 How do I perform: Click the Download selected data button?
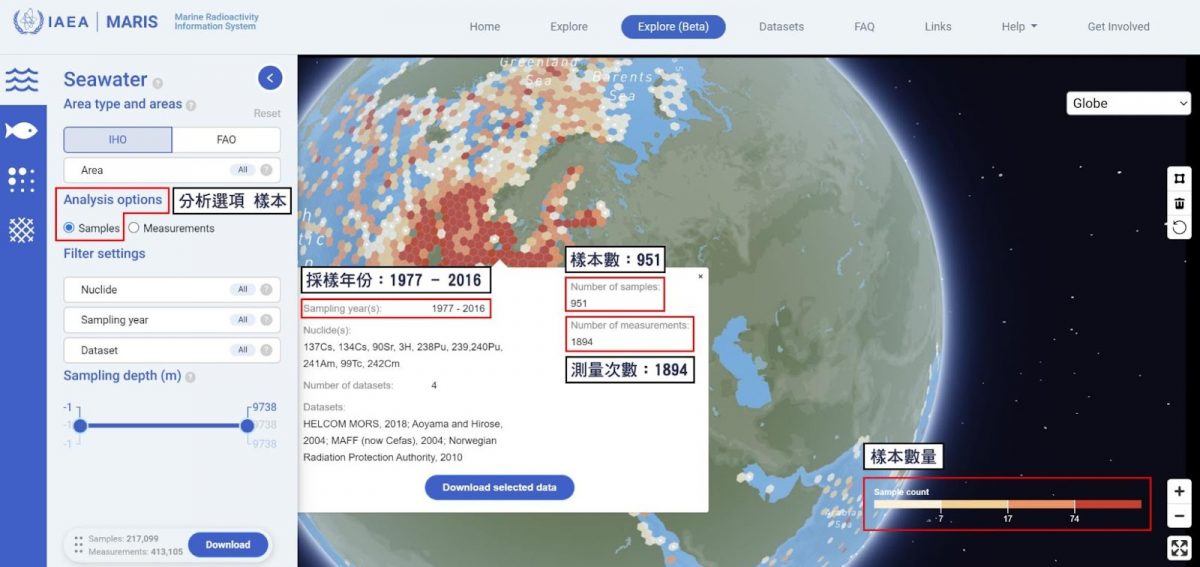point(499,487)
